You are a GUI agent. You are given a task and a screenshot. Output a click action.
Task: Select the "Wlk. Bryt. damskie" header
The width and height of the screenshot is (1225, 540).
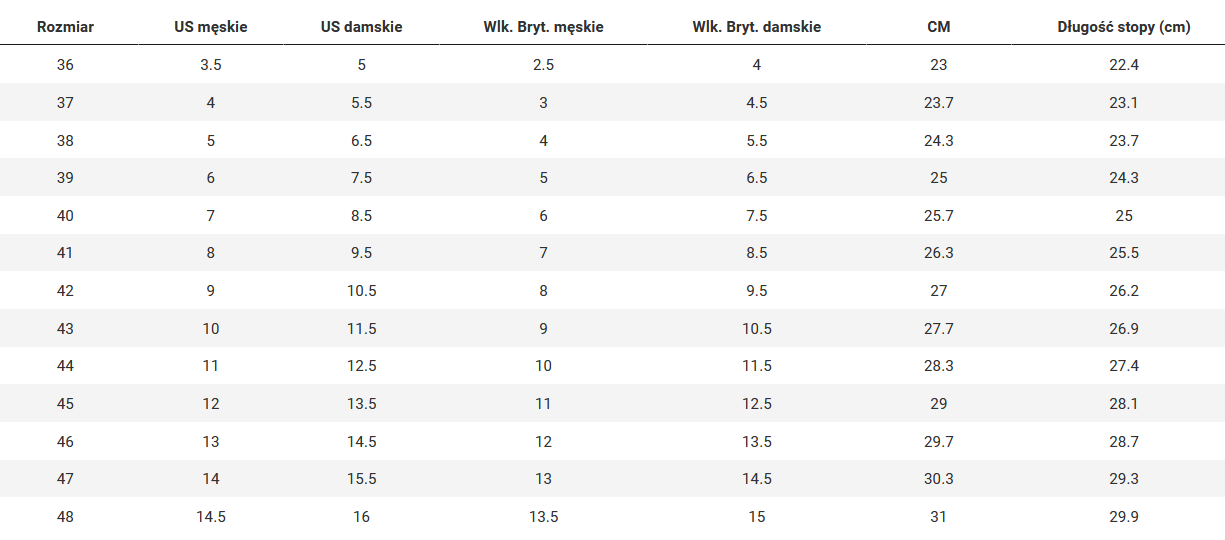point(756,27)
